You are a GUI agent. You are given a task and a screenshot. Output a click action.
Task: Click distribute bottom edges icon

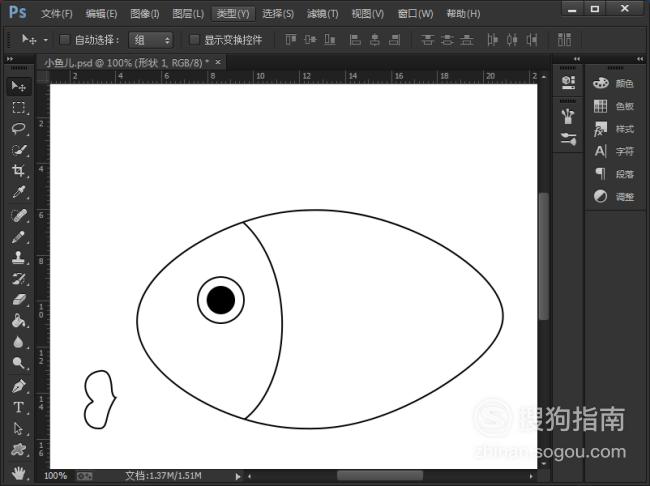coord(467,40)
